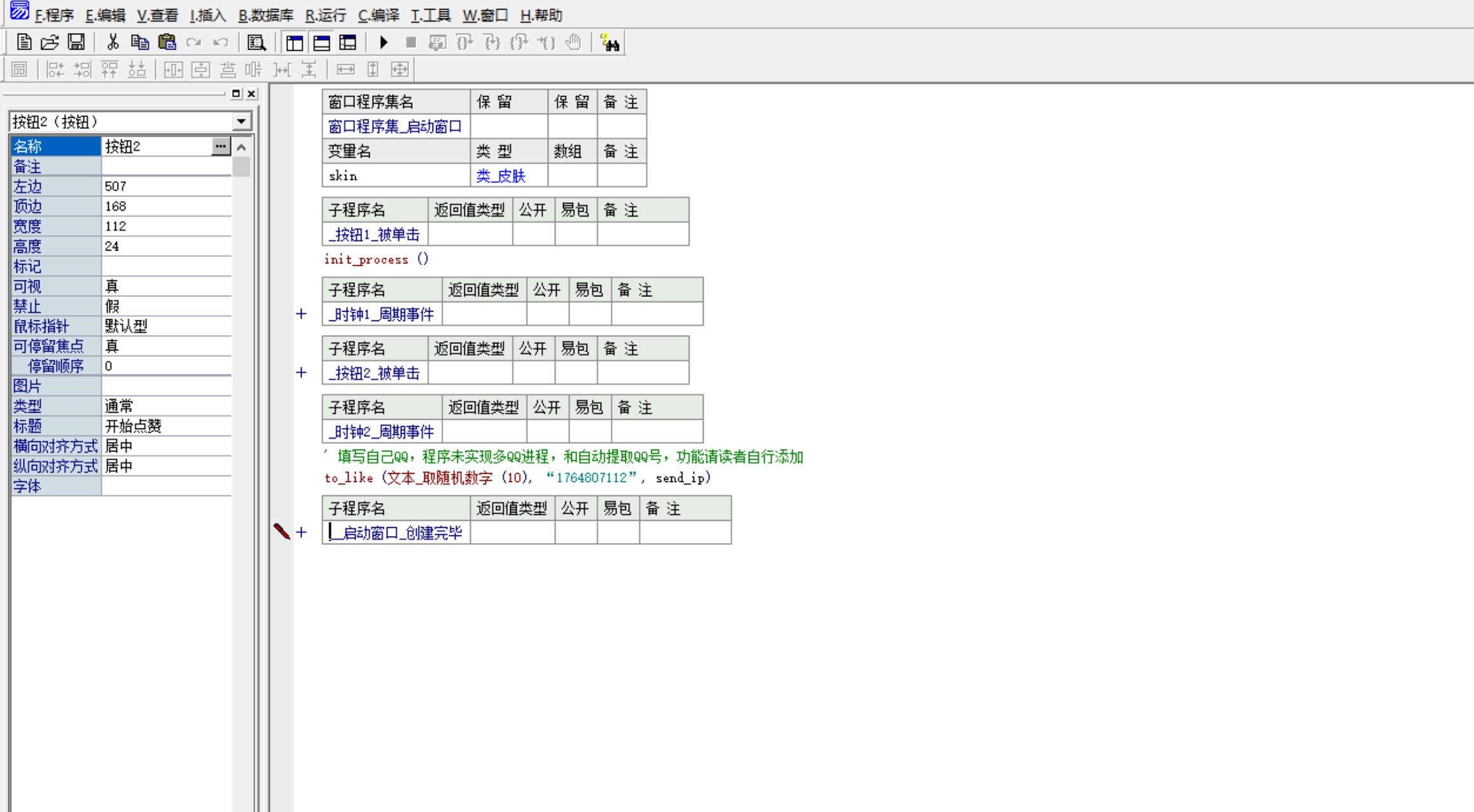Click the magnifier preview toolbar icon

coord(257,43)
